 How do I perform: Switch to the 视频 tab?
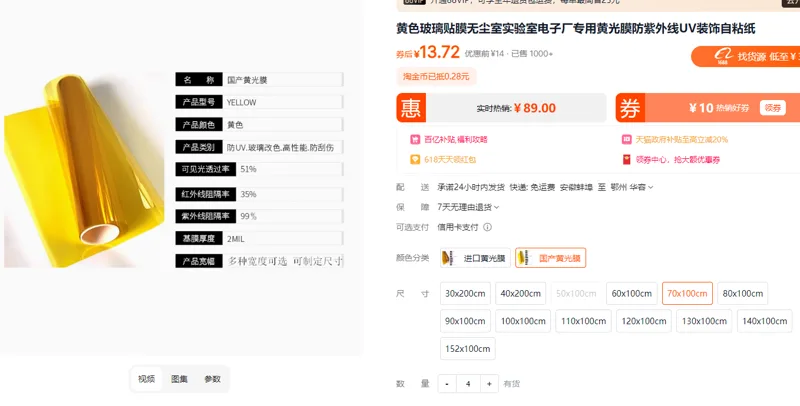tap(146, 379)
